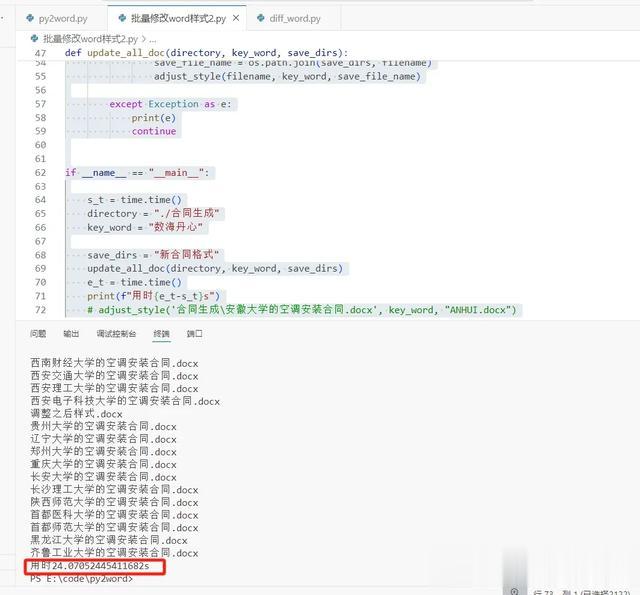The width and height of the screenshot is (640, 595).
Task: Click 'except Exception as e:' on line 57
Action: [x=170, y=104]
